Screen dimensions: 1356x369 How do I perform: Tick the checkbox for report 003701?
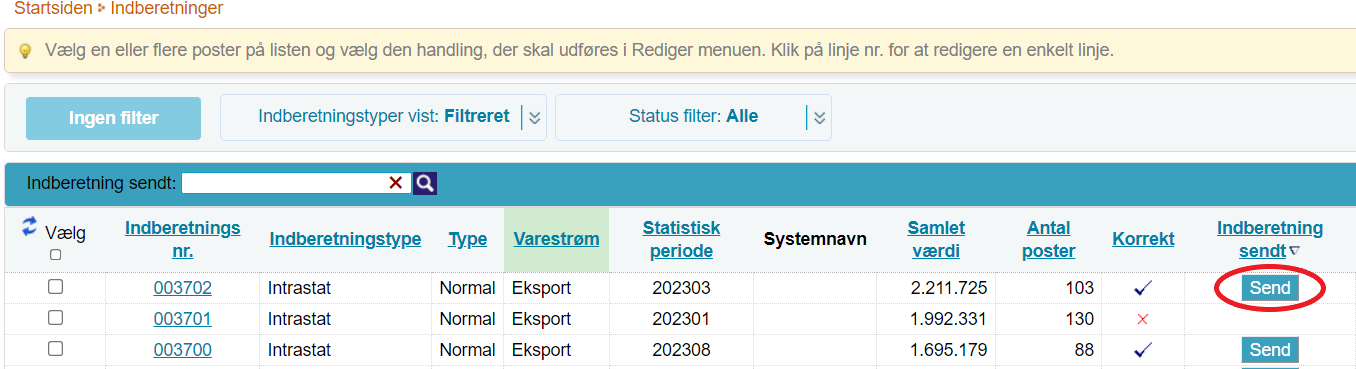click(56, 318)
